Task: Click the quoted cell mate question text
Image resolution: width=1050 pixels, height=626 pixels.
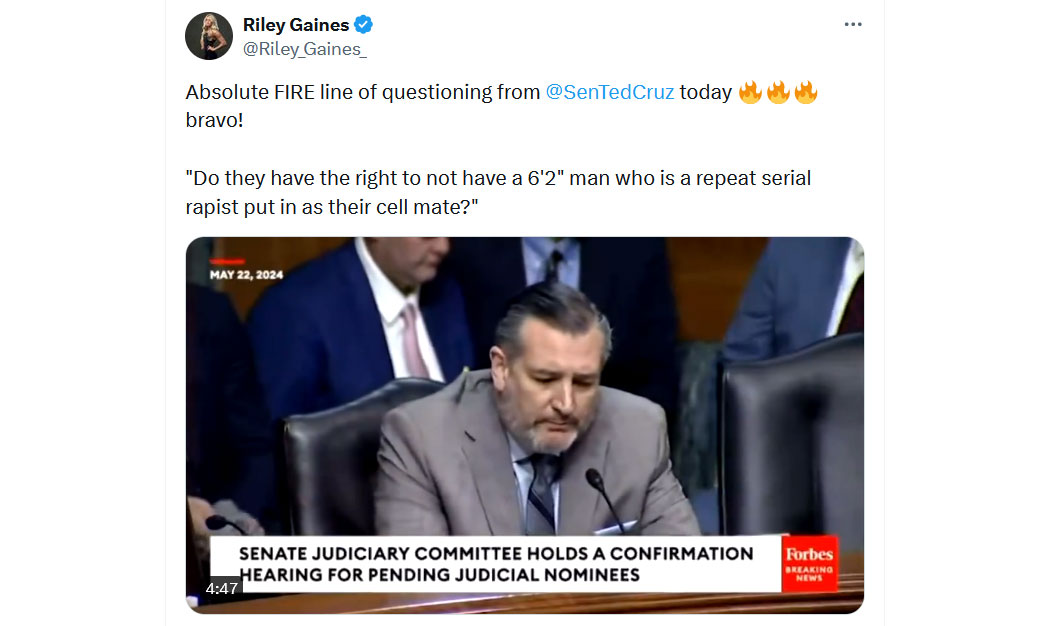Action: [498, 193]
